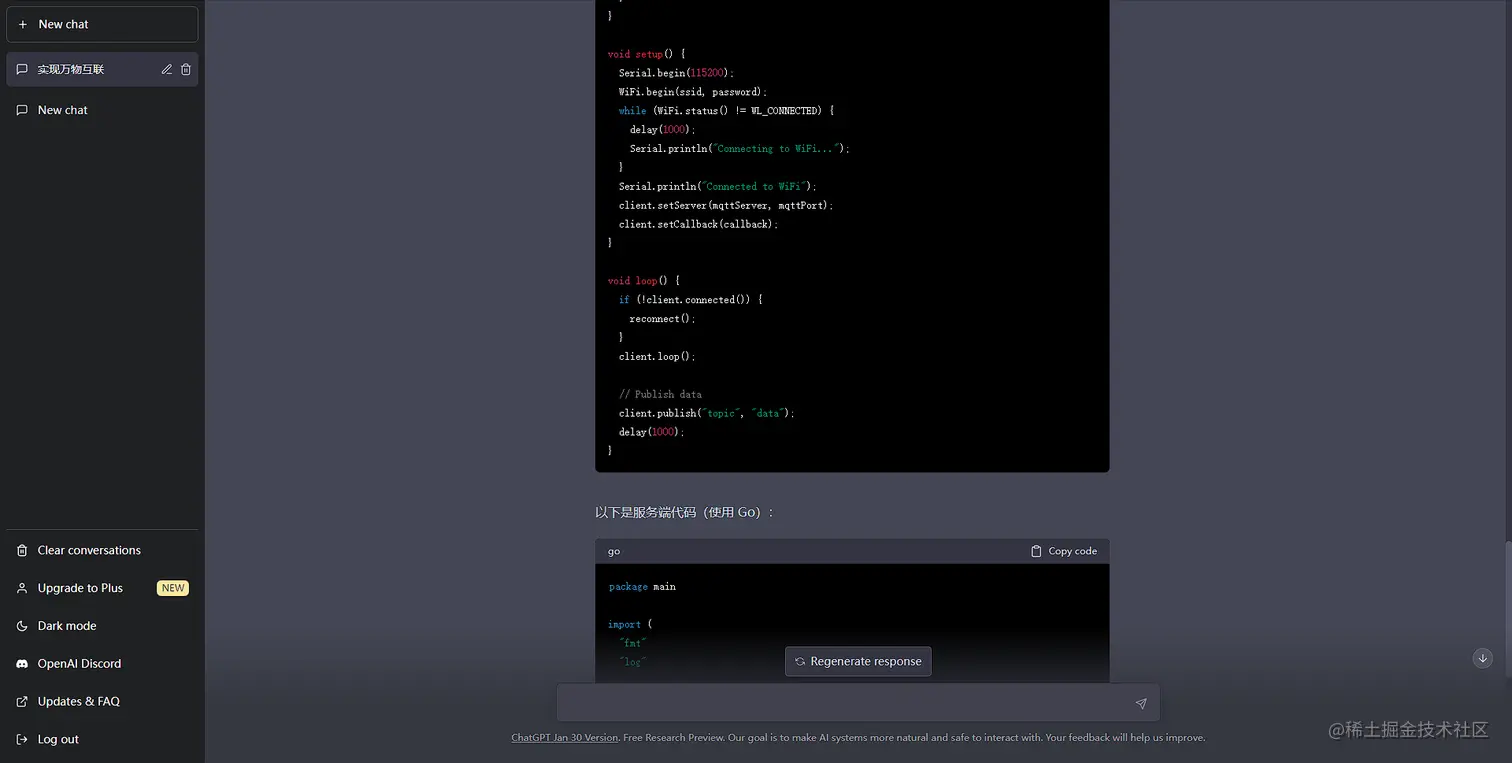Click code line client.loop();

pos(657,357)
